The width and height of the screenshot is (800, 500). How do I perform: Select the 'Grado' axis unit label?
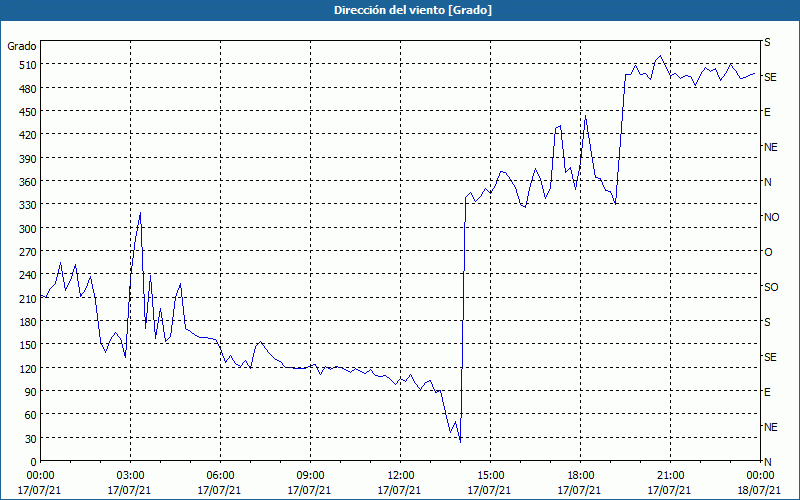pyautogui.click(x=22, y=46)
